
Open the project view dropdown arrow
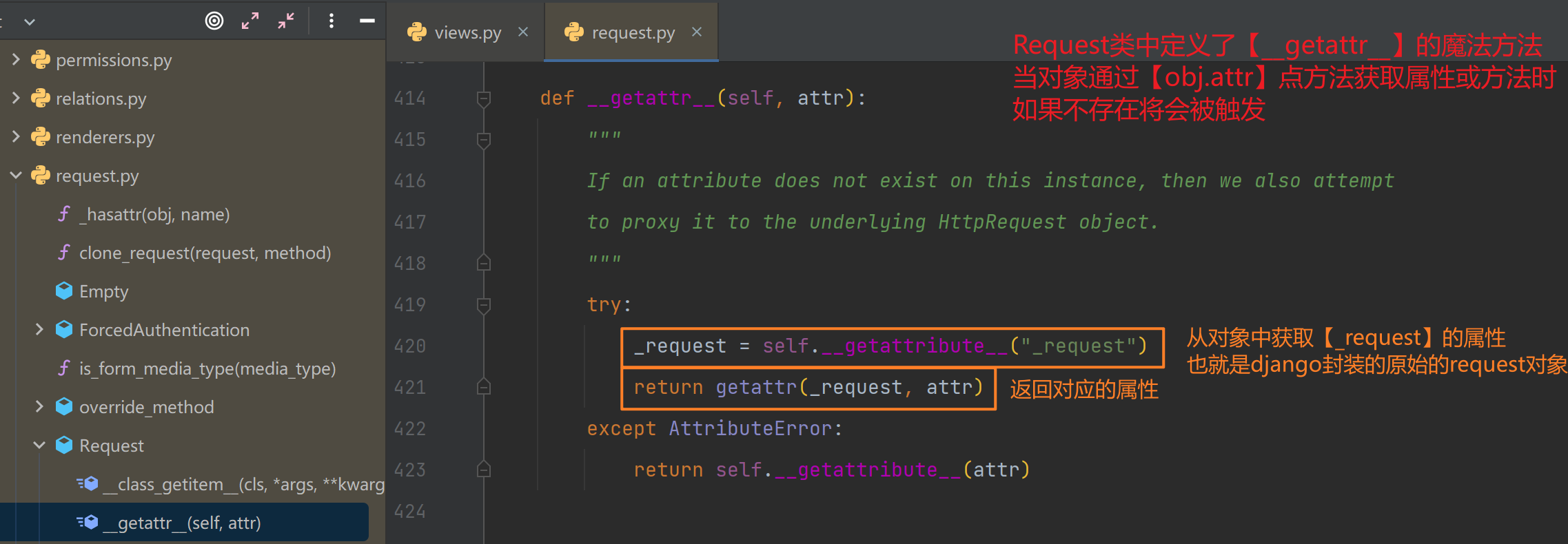pos(30,22)
